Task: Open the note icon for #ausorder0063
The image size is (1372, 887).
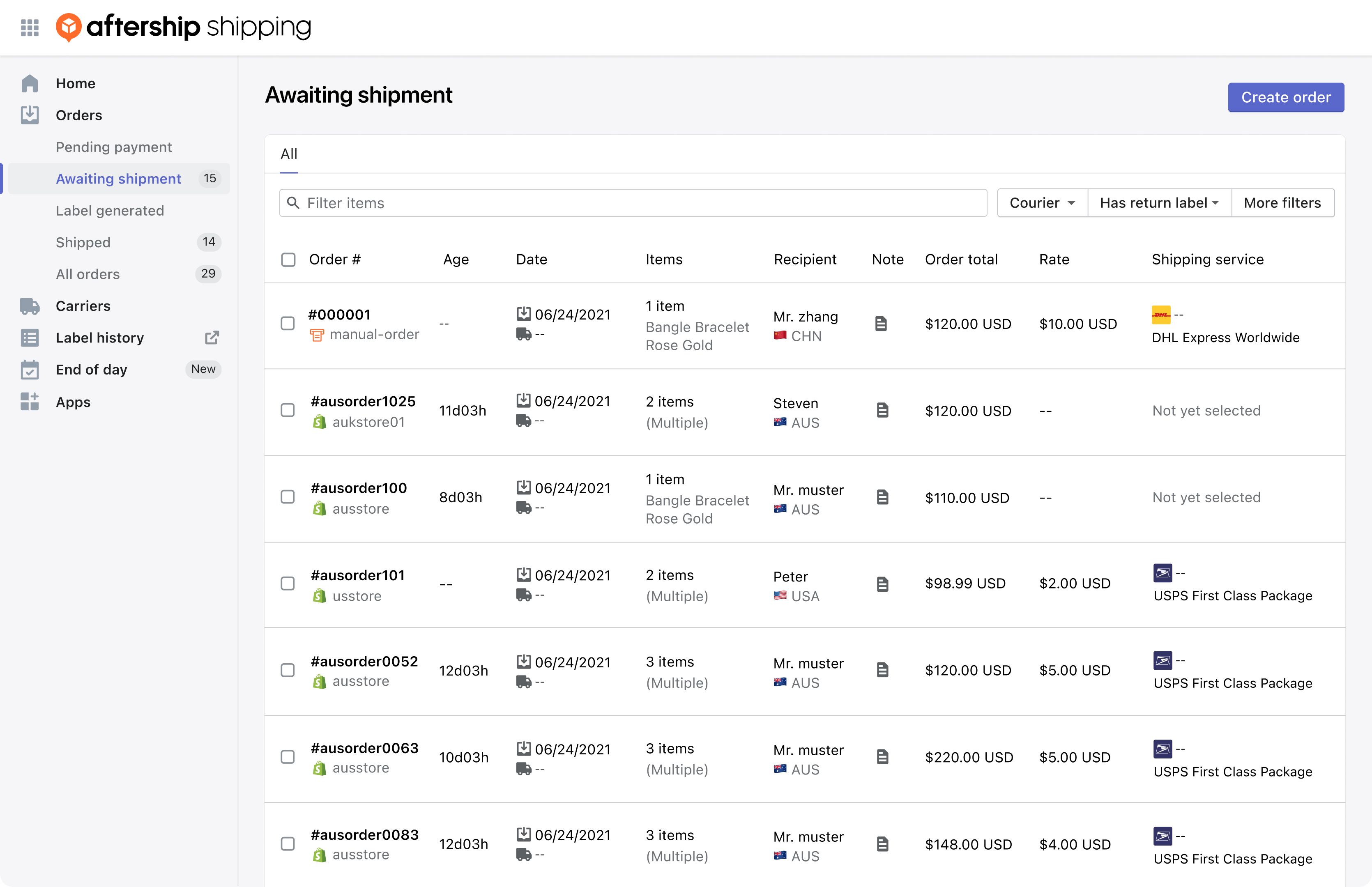Action: coord(882,757)
